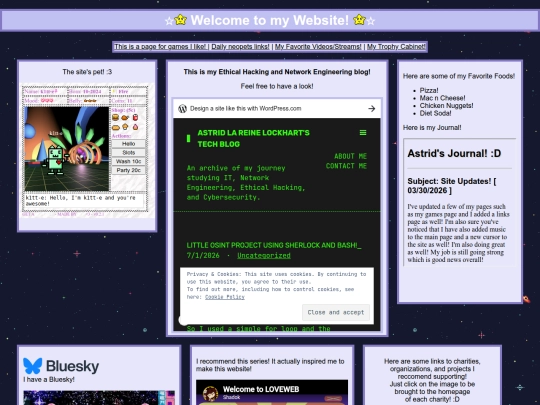The image size is (540, 405).
Task: Open Daily neopets links page
Action: [240, 46]
